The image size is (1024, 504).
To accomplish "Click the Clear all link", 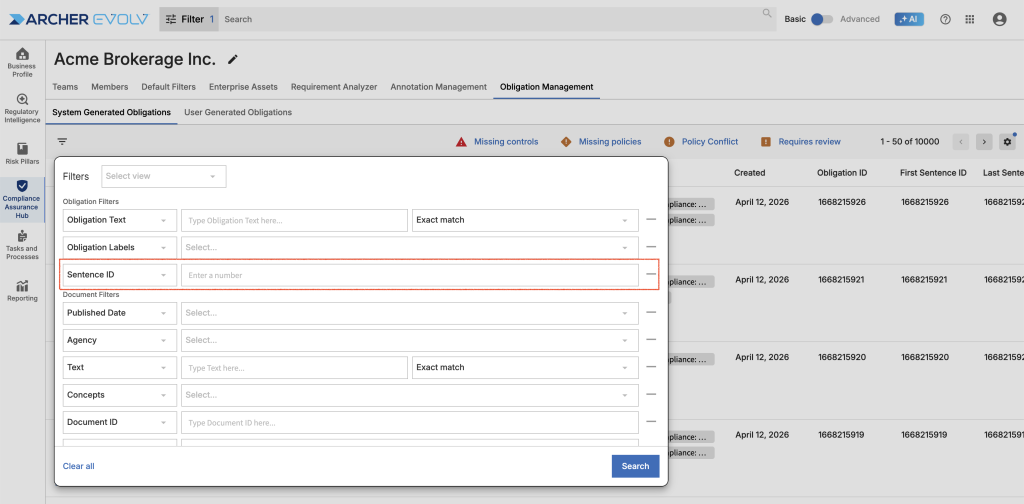I will pyautogui.click(x=79, y=466).
